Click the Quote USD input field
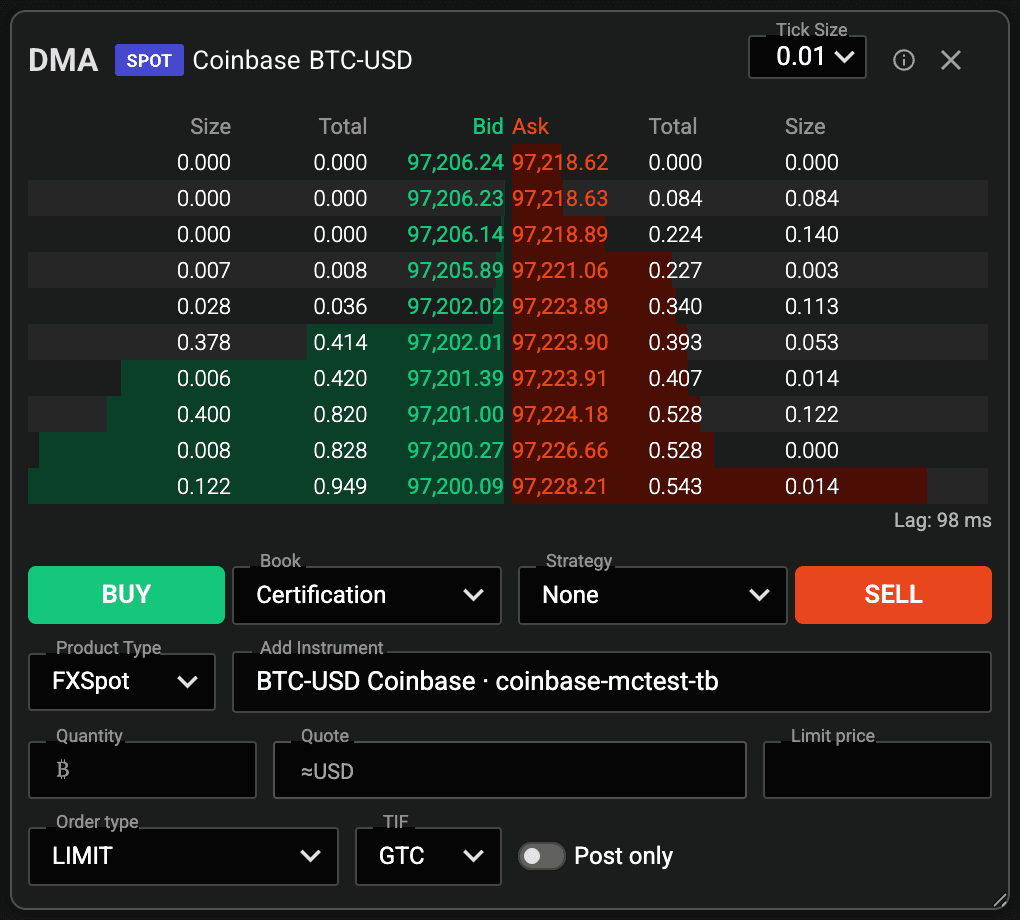 click(x=509, y=770)
